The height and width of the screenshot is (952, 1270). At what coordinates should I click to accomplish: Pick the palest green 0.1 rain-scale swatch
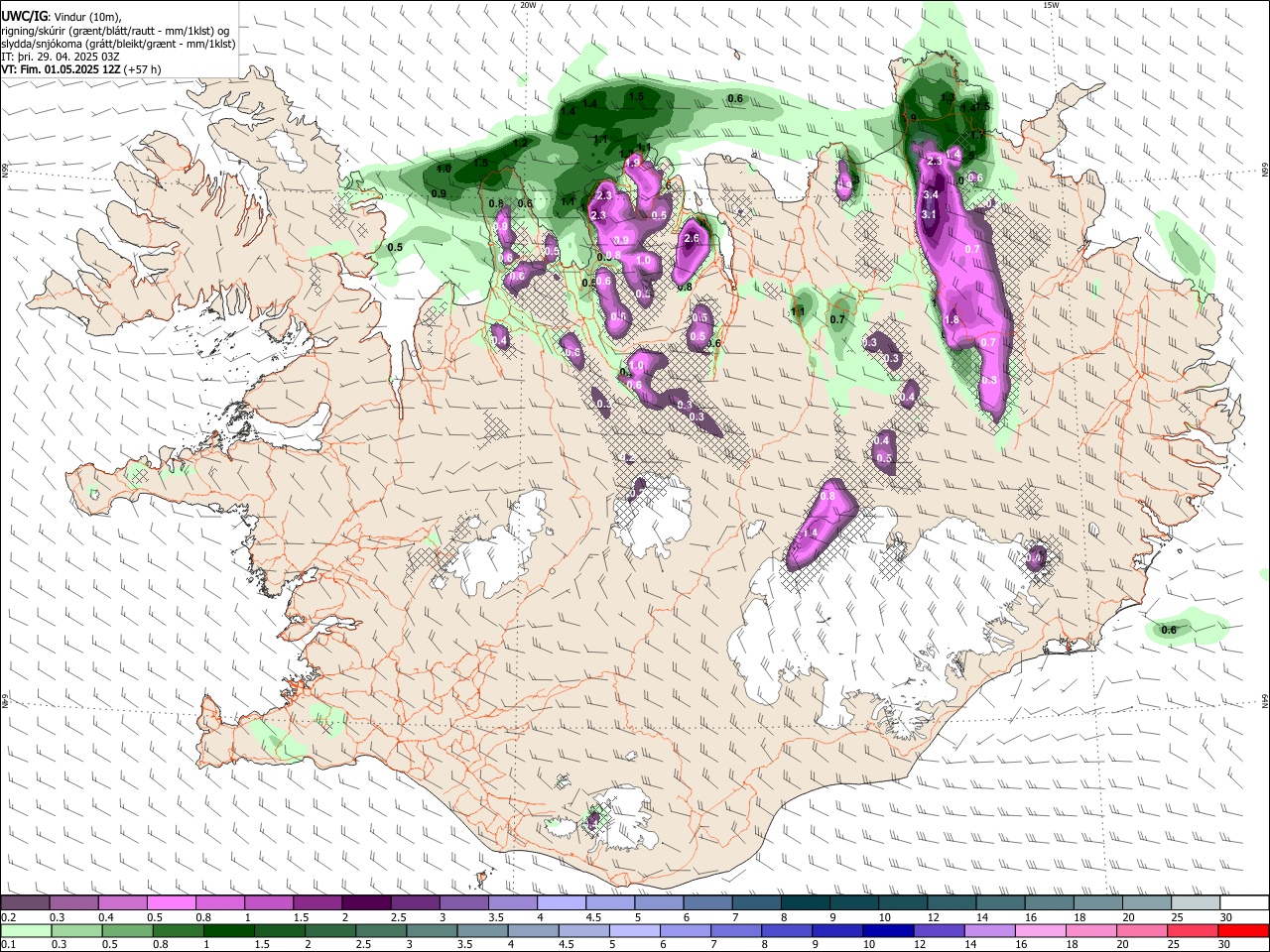[25, 930]
